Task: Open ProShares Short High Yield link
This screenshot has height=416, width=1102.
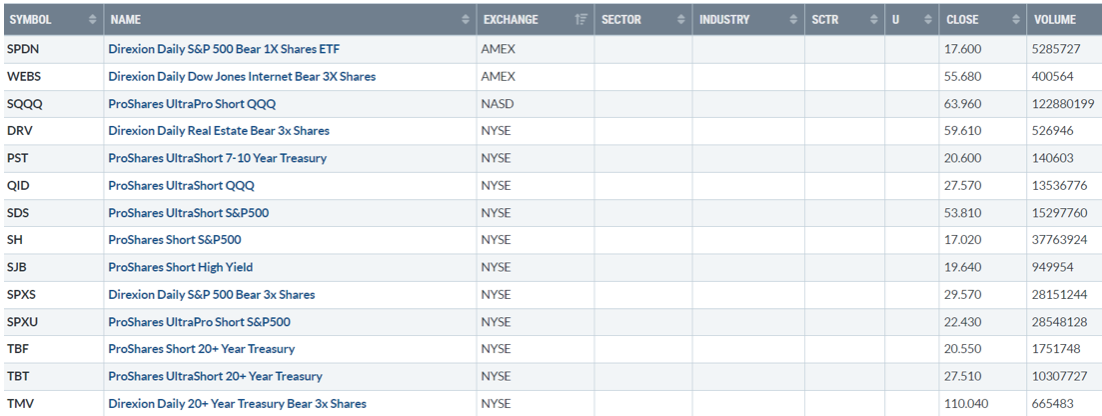Action: (180, 267)
